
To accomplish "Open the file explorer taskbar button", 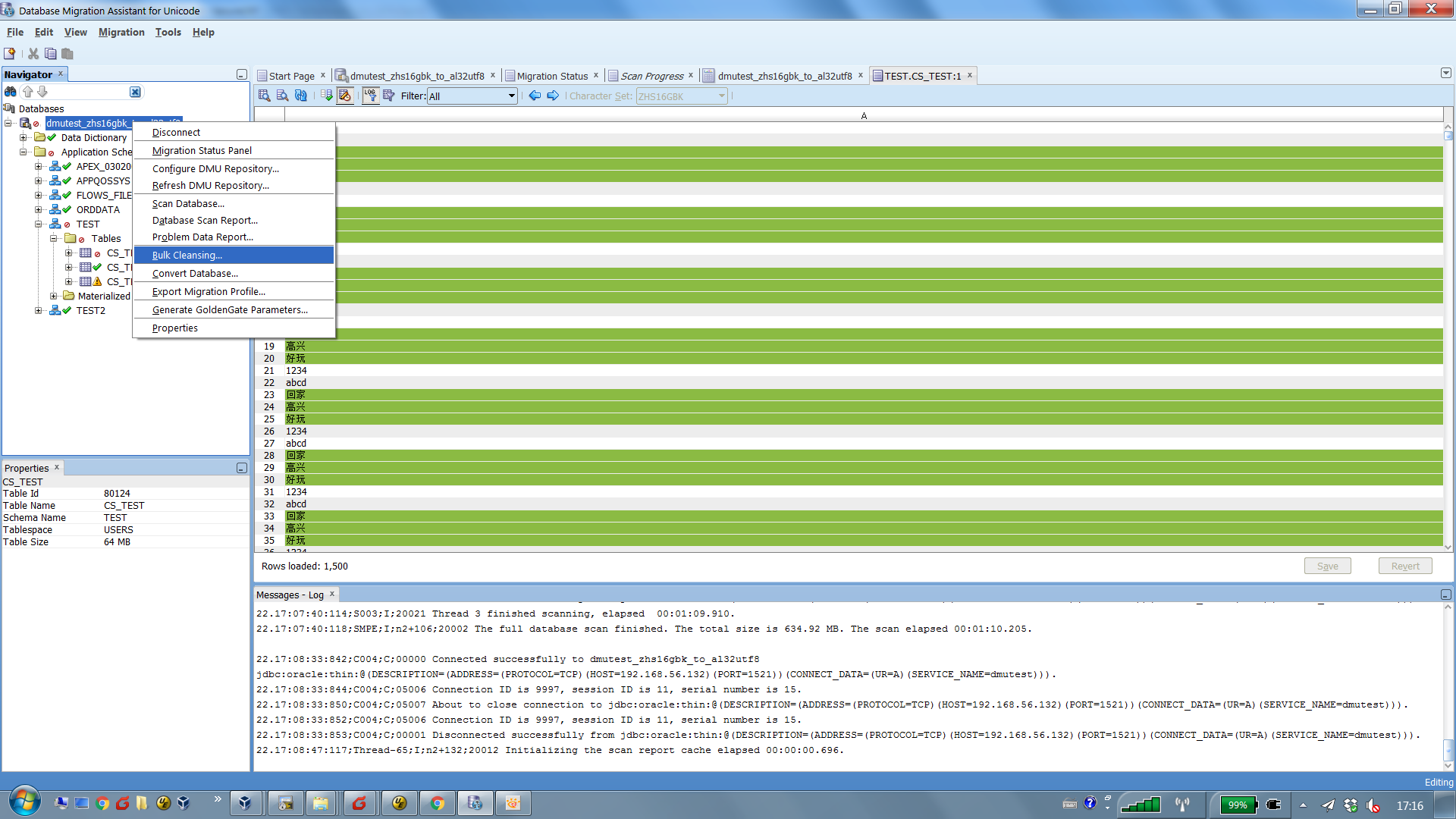I will pyautogui.click(x=322, y=803).
